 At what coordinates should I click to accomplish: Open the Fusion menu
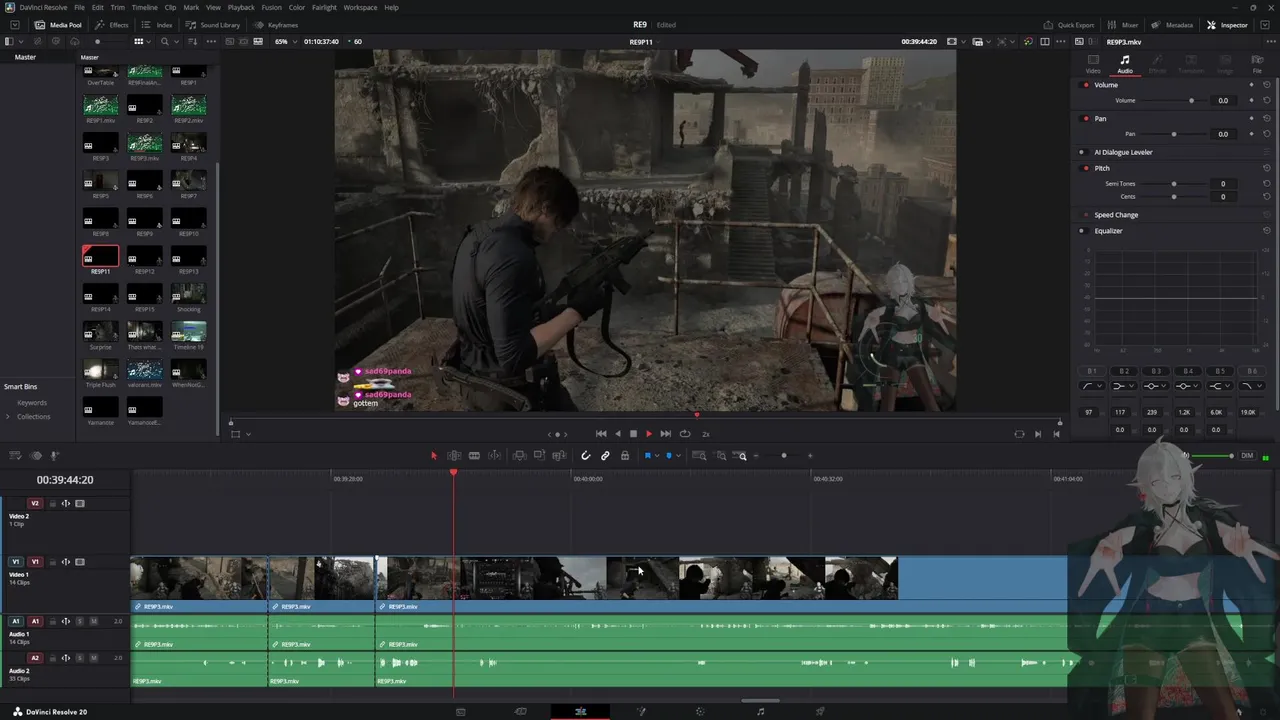272,7
